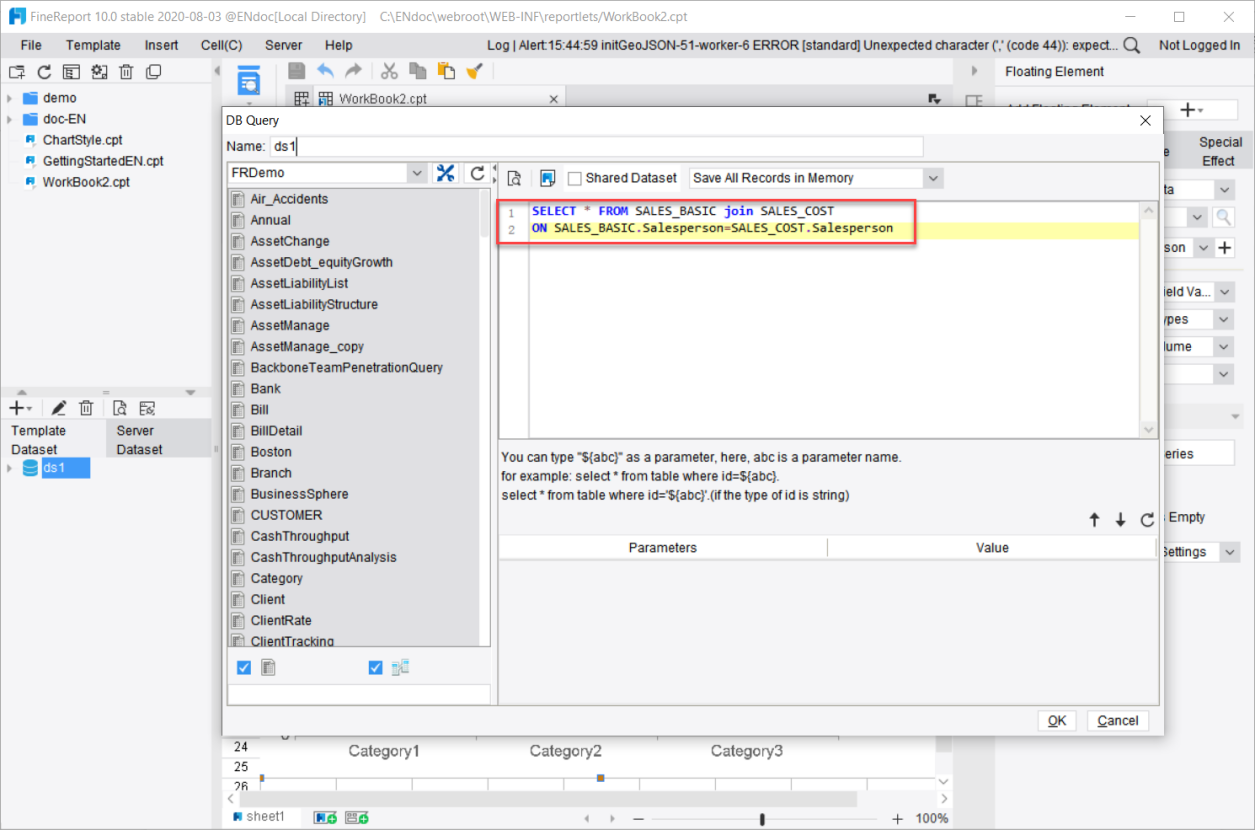Open GettingStartedEN.cpt in the file tree
Viewport: 1255px width, 830px height.
tap(102, 161)
